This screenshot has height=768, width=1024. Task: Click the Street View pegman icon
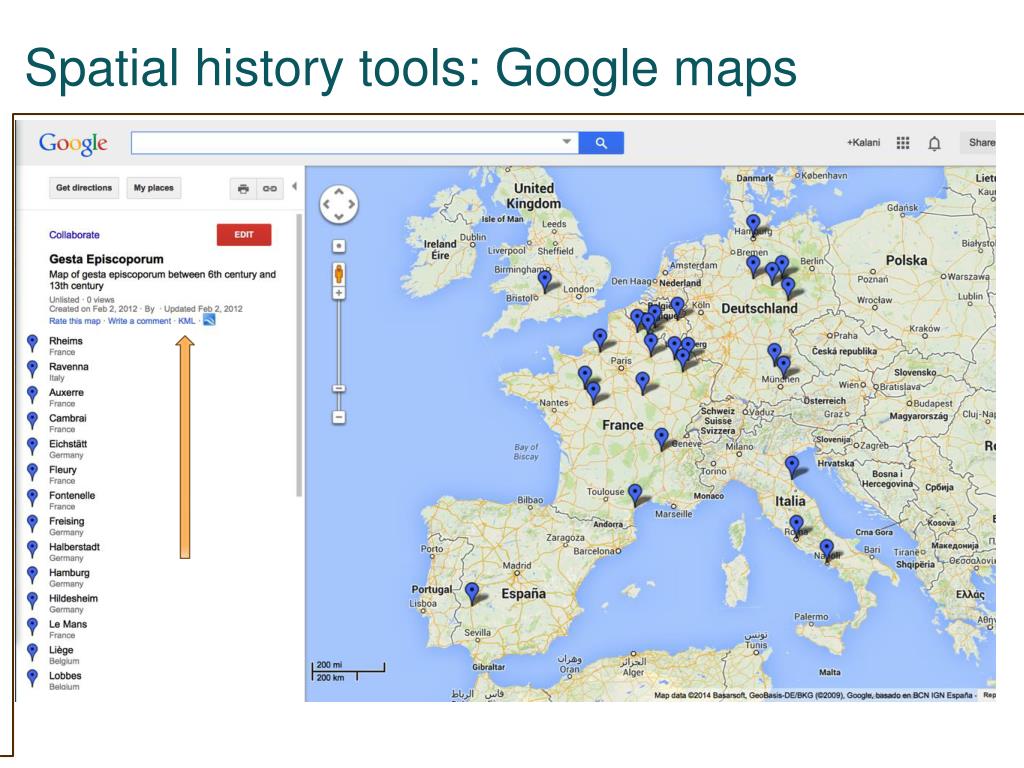[338, 274]
